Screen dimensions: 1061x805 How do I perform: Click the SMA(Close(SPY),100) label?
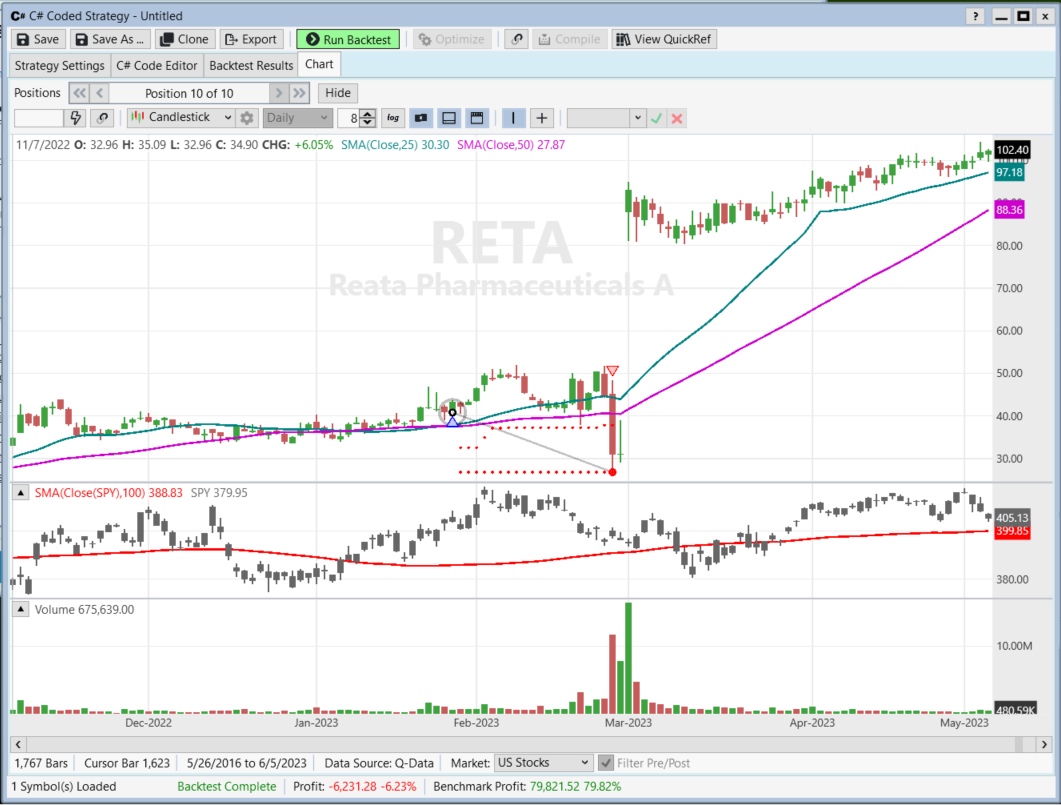pyautogui.click(x=108, y=493)
